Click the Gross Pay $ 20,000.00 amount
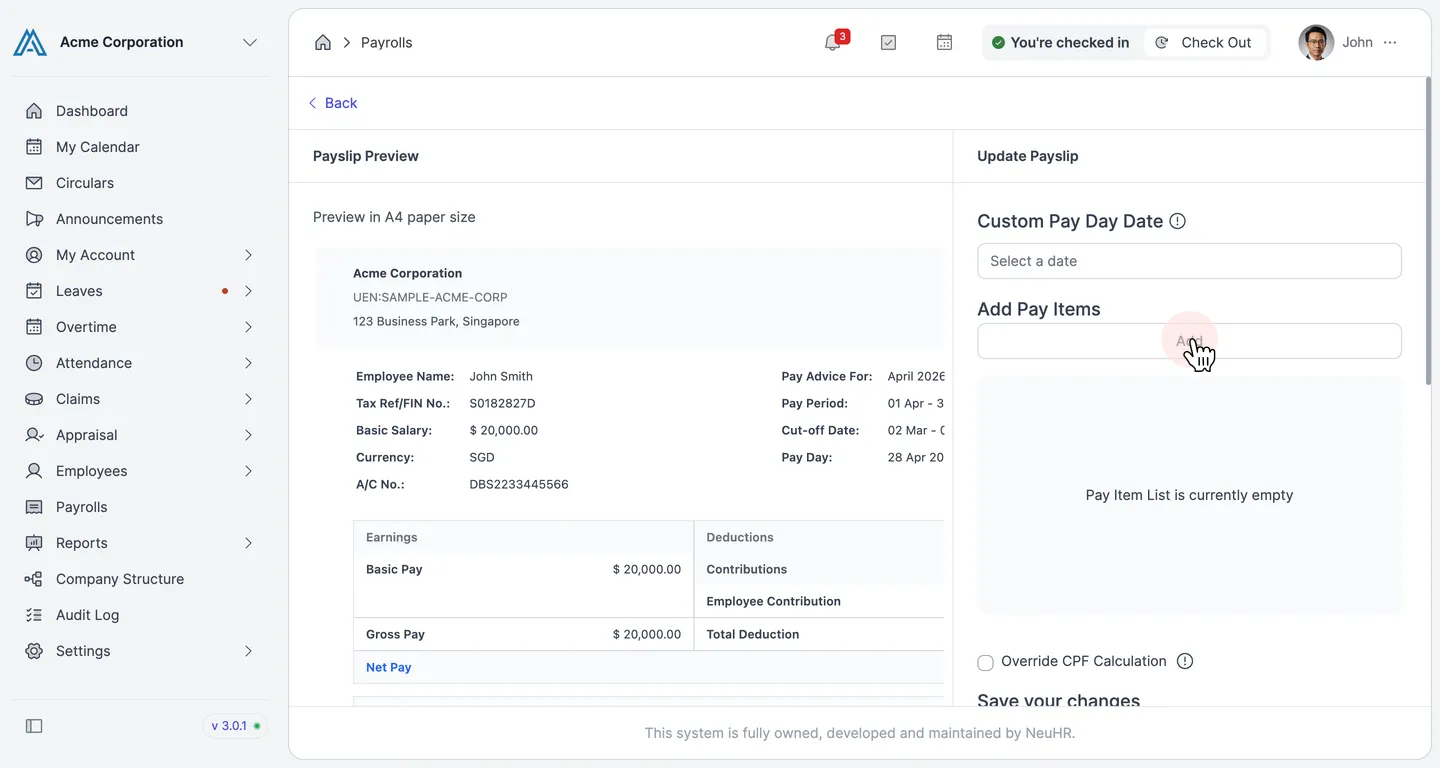The image size is (1440, 768). click(647, 634)
